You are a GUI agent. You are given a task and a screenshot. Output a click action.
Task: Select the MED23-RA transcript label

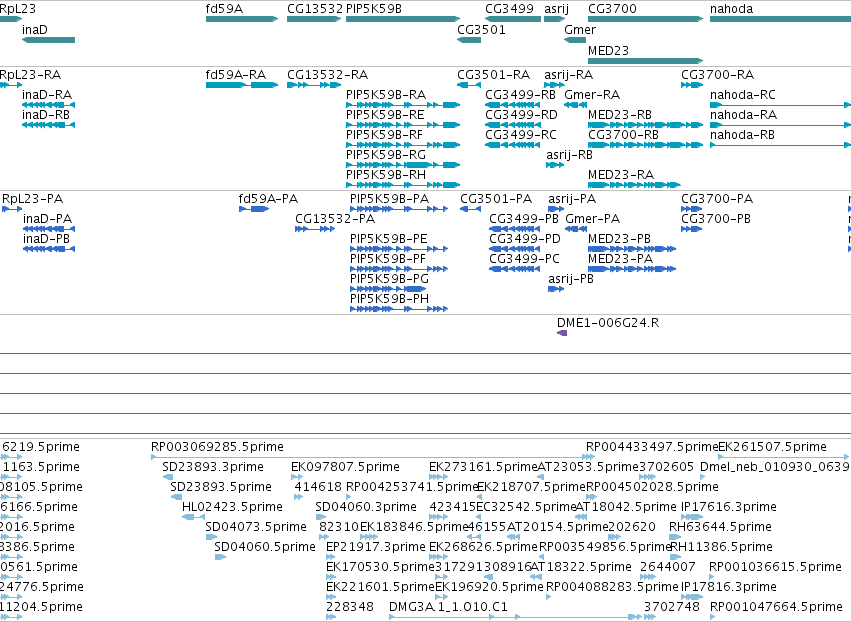[620, 175]
